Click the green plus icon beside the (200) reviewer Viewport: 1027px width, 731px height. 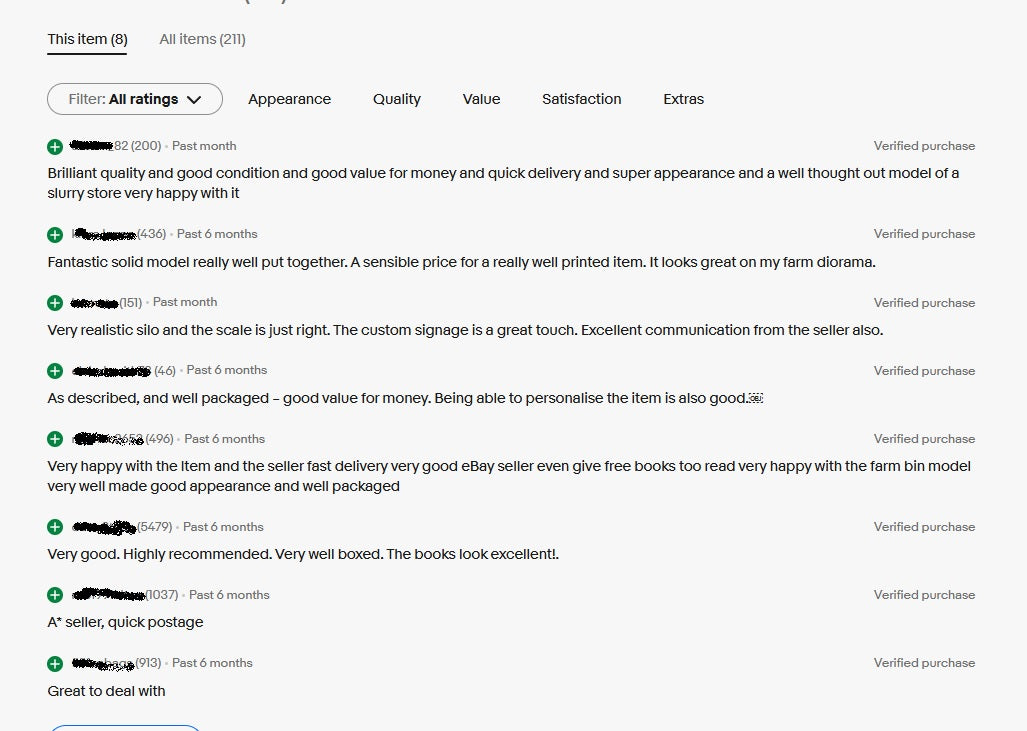[x=55, y=147]
